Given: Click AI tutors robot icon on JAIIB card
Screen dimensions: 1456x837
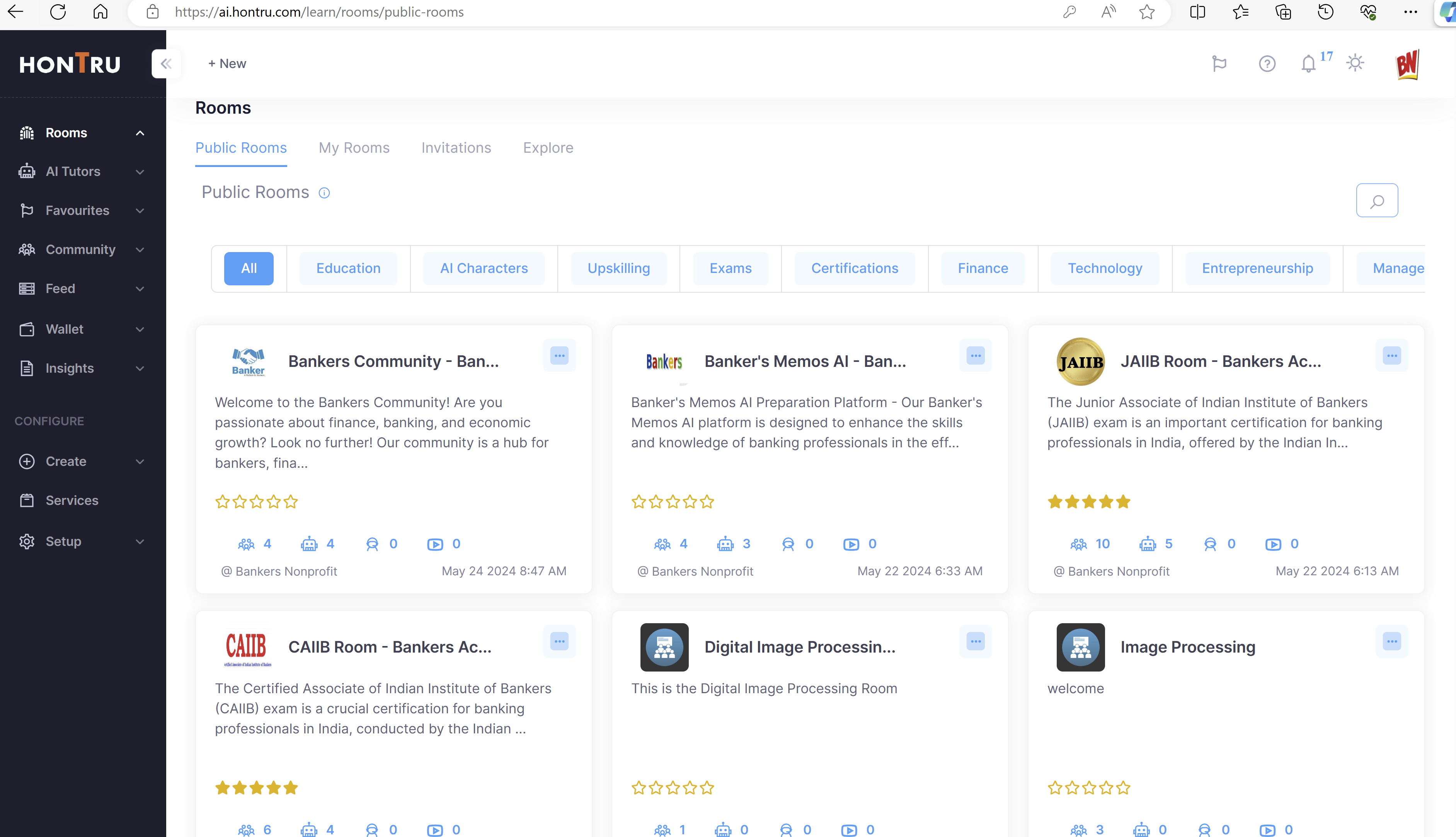Looking at the screenshot, I should pos(1148,544).
